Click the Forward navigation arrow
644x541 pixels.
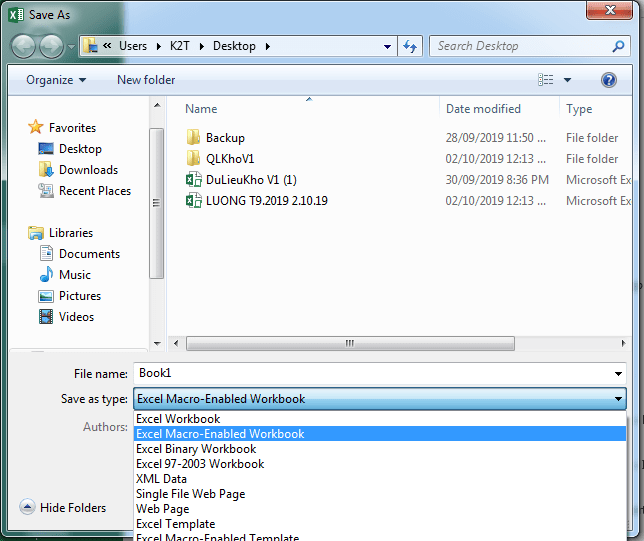coord(51,46)
